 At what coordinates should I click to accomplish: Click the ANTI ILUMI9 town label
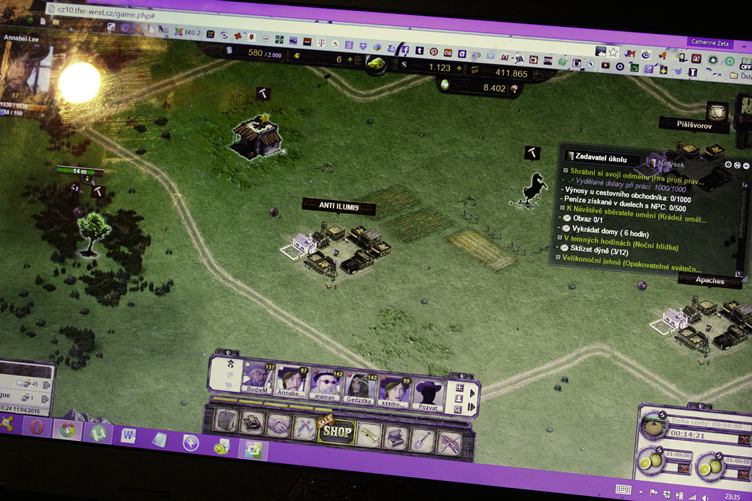(x=339, y=207)
